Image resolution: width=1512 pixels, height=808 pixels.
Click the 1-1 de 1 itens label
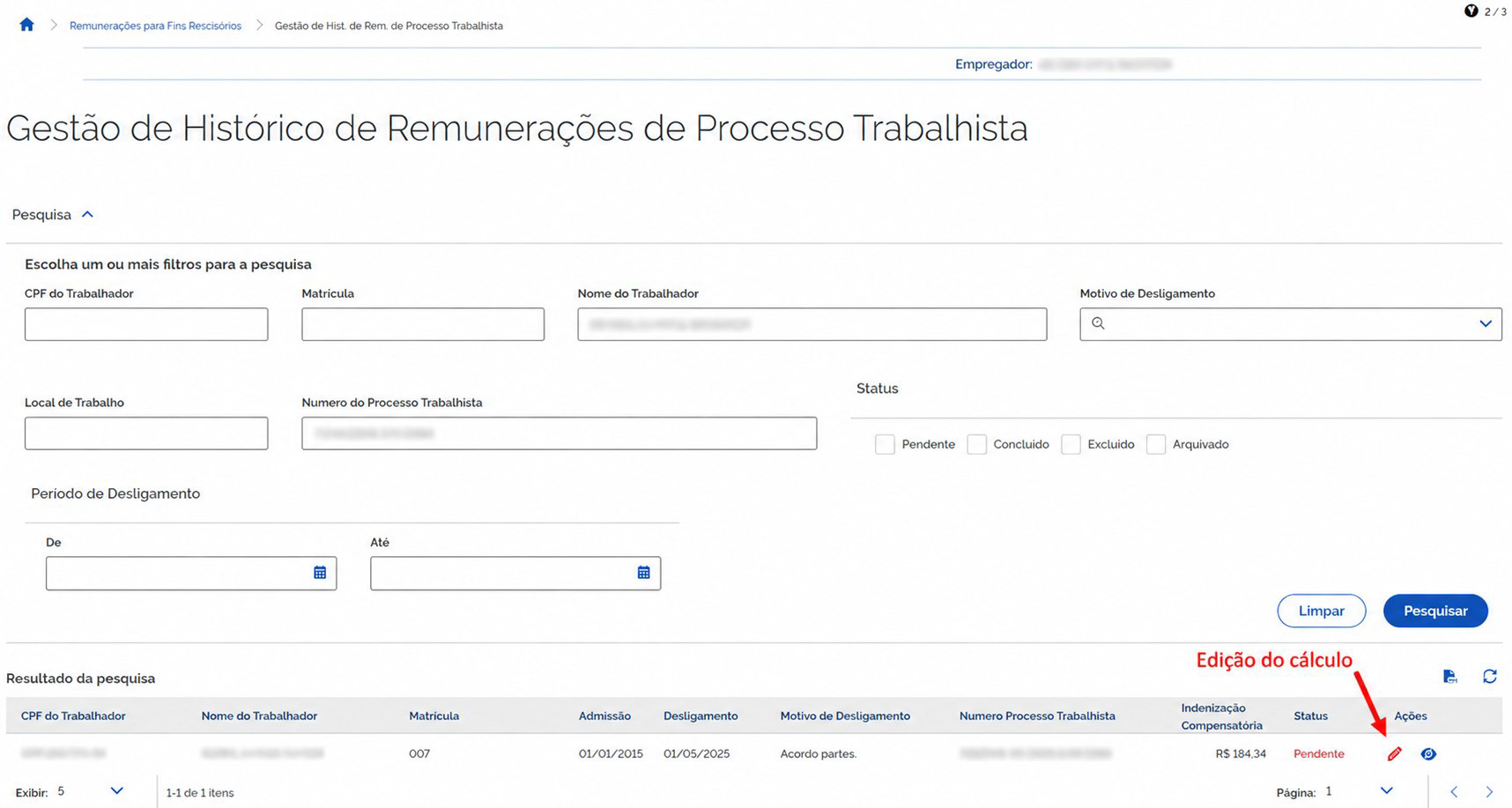(200, 792)
